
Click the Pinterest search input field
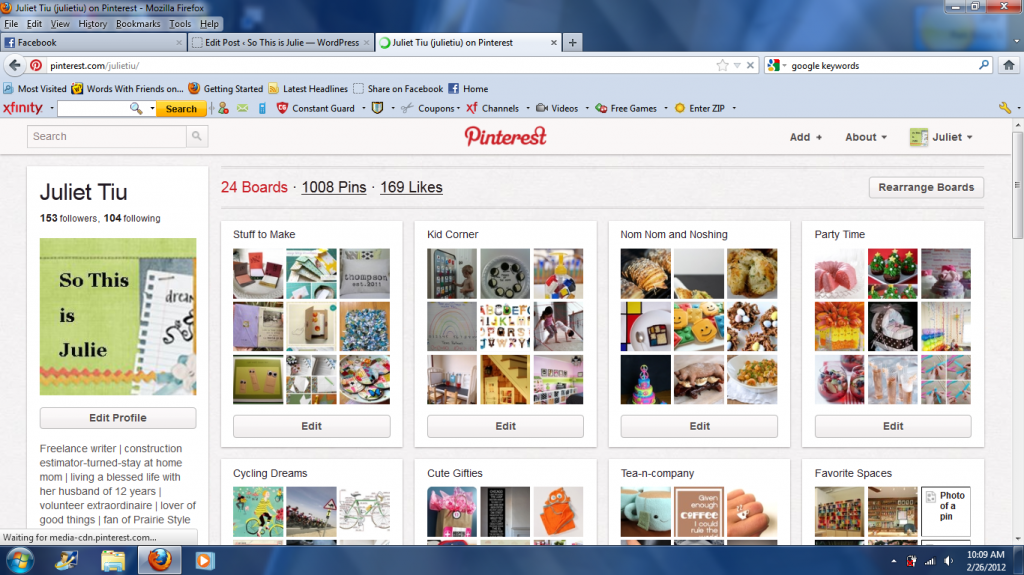point(106,137)
